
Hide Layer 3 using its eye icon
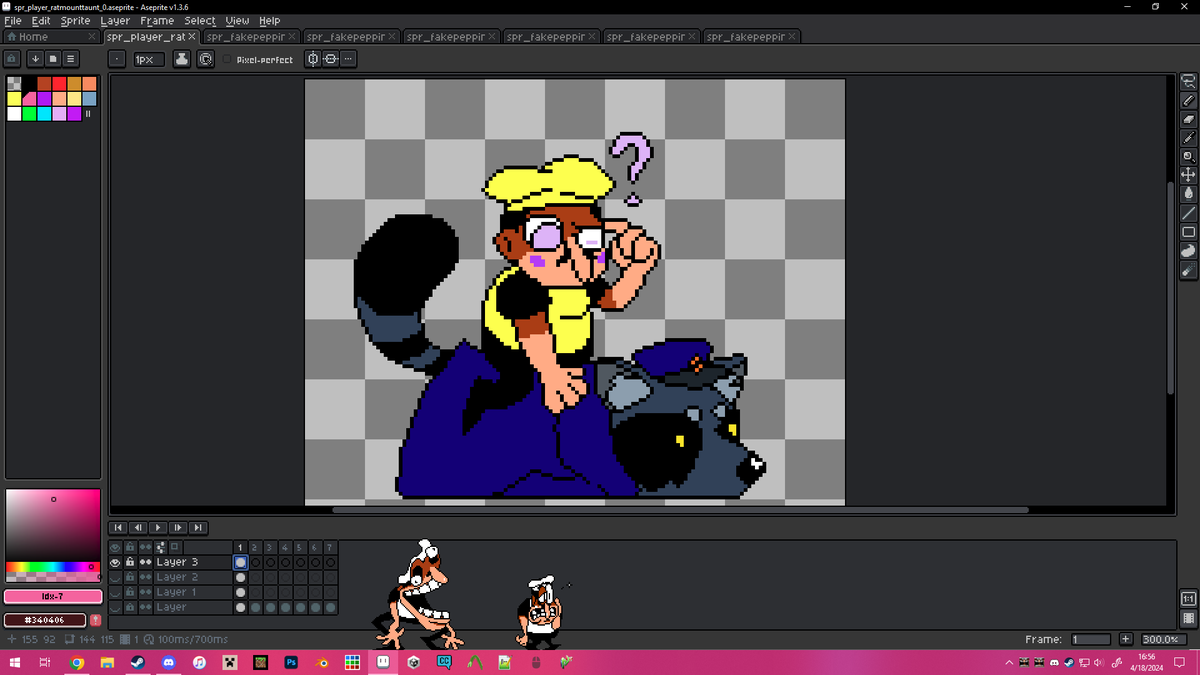coord(115,562)
